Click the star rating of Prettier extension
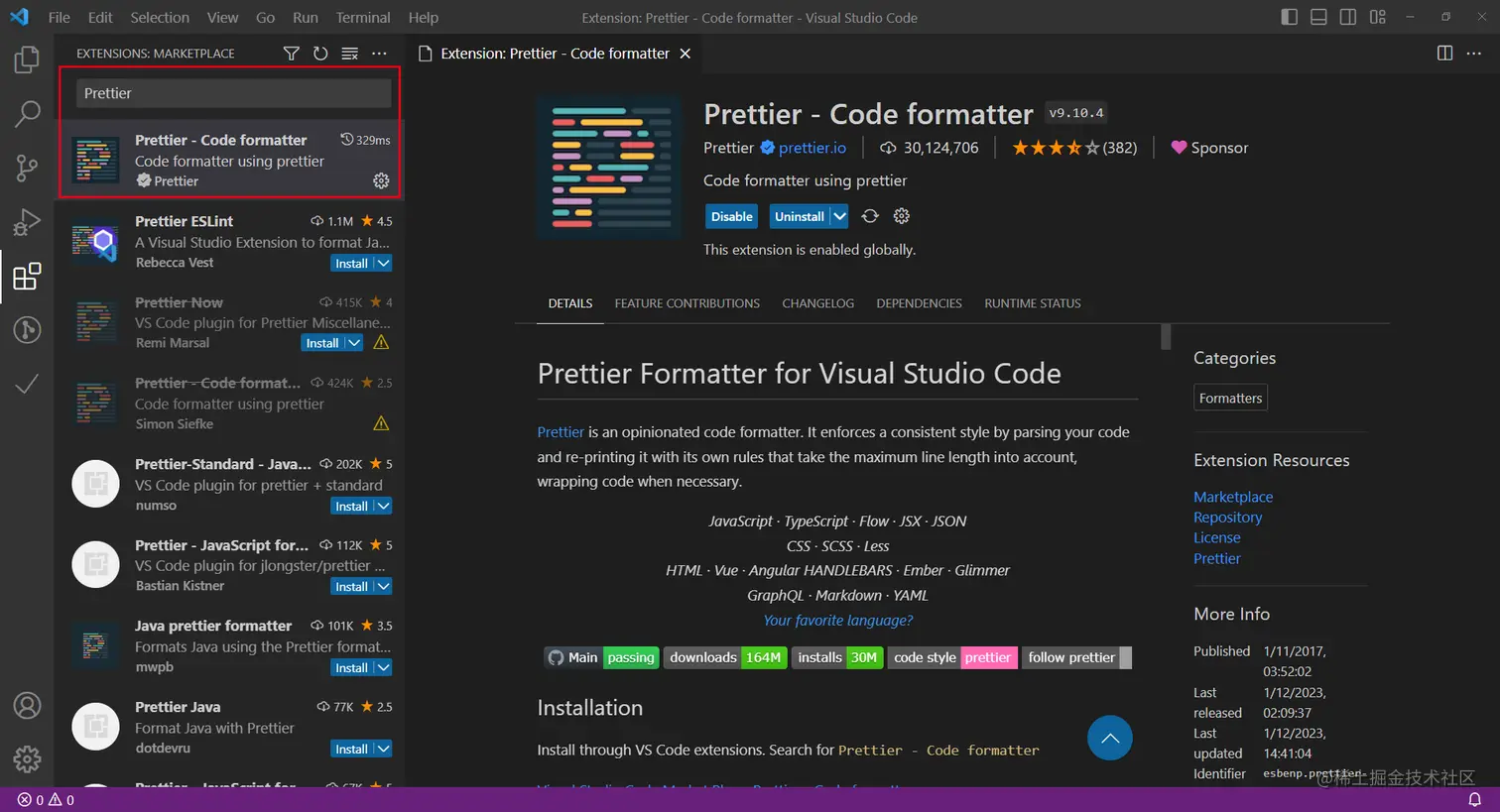 [1074, 148]
